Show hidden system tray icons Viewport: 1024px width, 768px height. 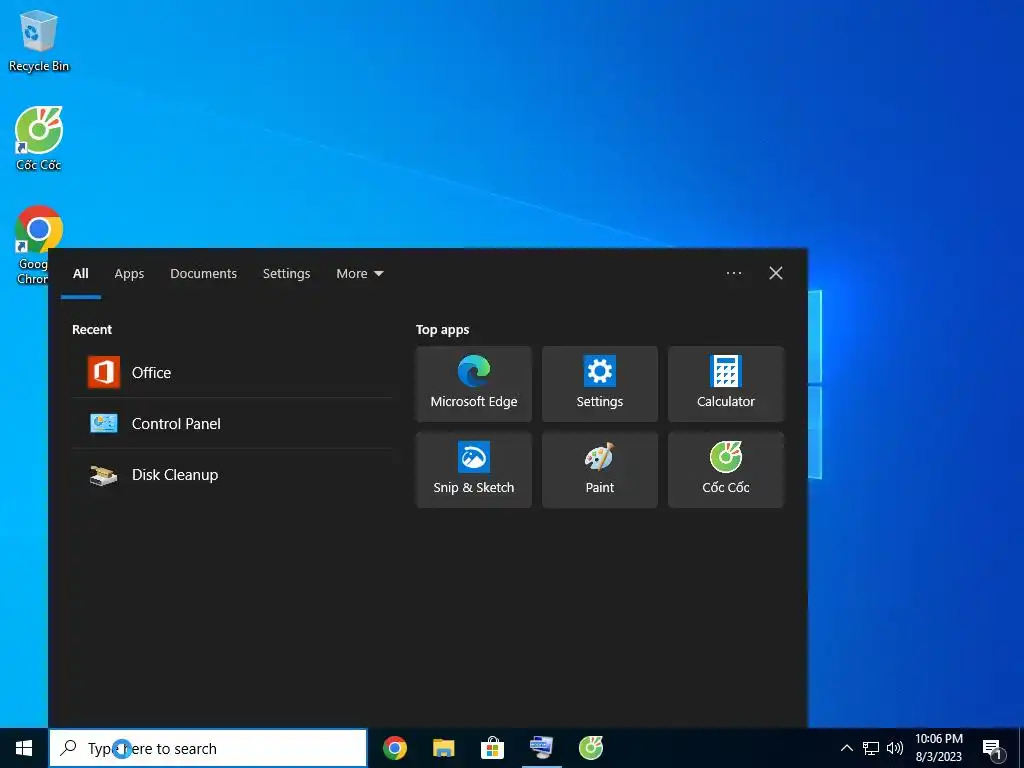click(x=846, y=748)
